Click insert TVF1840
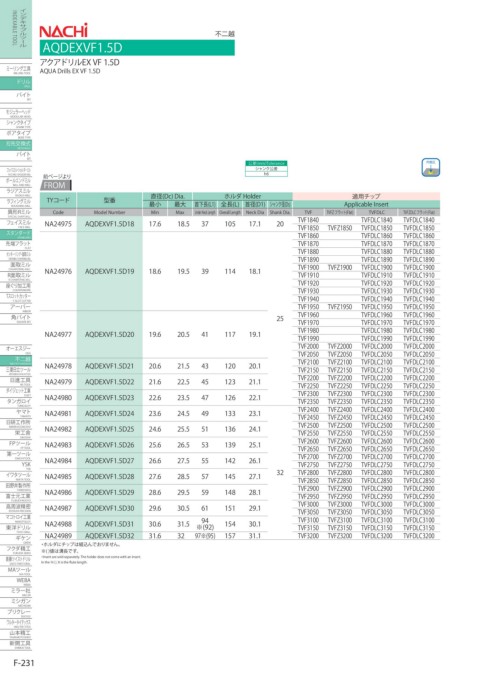This screenshot has width=480, height=677. pyautogui.click(x=308, y=220)
